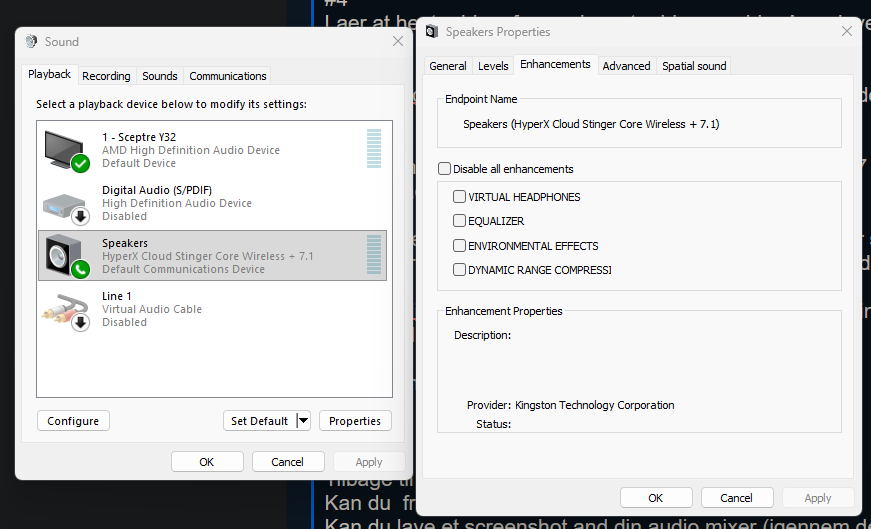Screen dimensions: 871x529
Task: Click OK in Speakers Properties
Action: tap(656, 498)
